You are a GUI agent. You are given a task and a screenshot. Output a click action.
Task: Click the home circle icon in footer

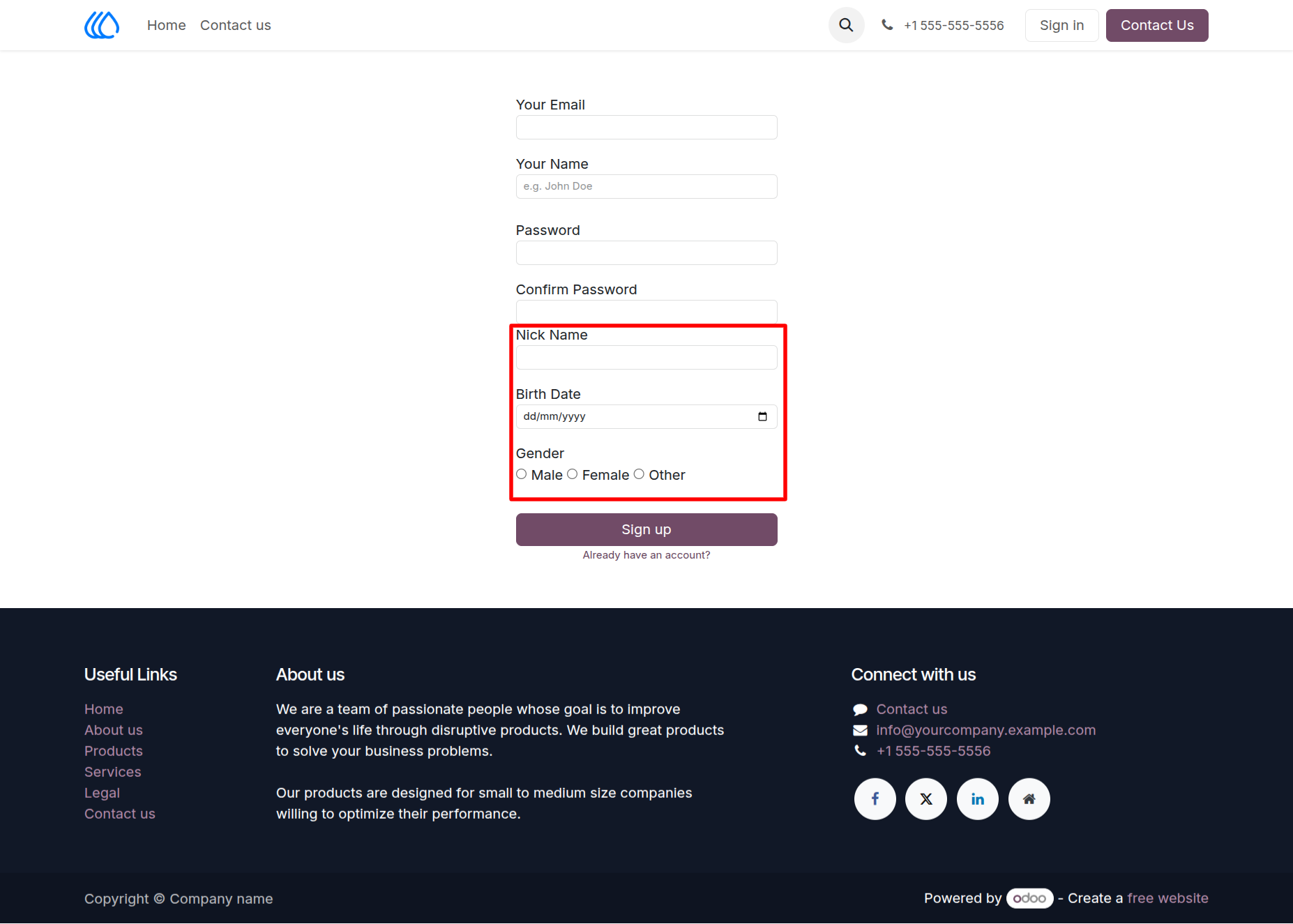click(x=1029, y=798)
